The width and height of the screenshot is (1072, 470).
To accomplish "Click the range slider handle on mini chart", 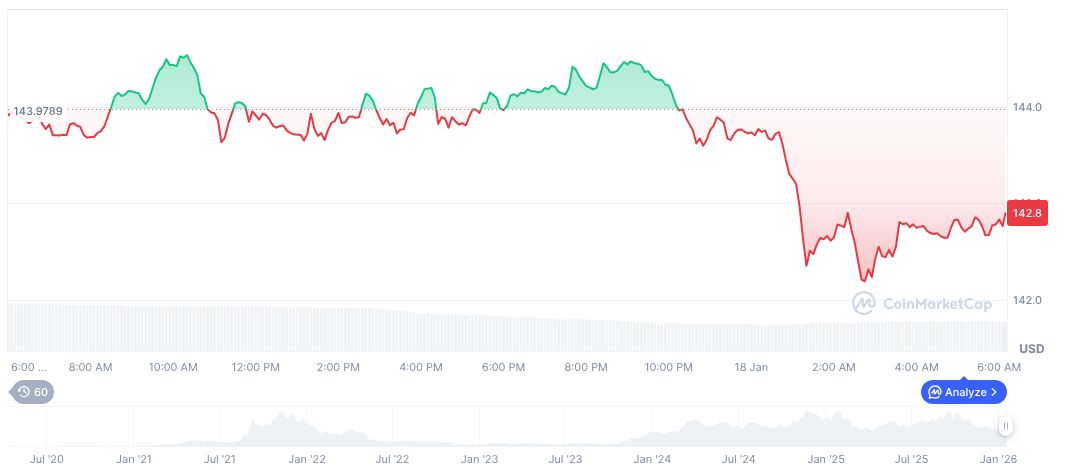I will 1006,426.
